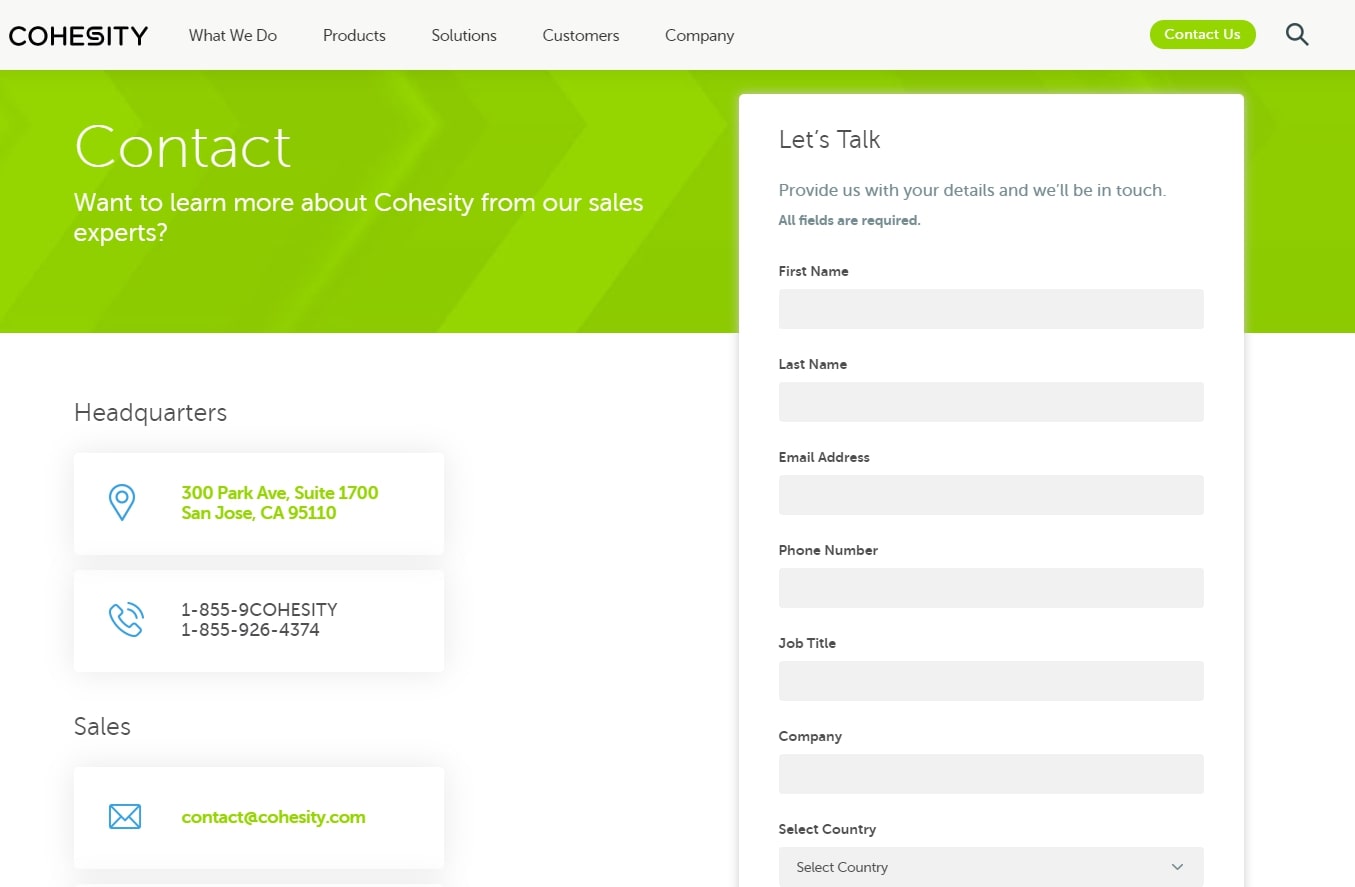Open the Products menu
Screen dimensions: 1355x887
click(x=354, y=35)
